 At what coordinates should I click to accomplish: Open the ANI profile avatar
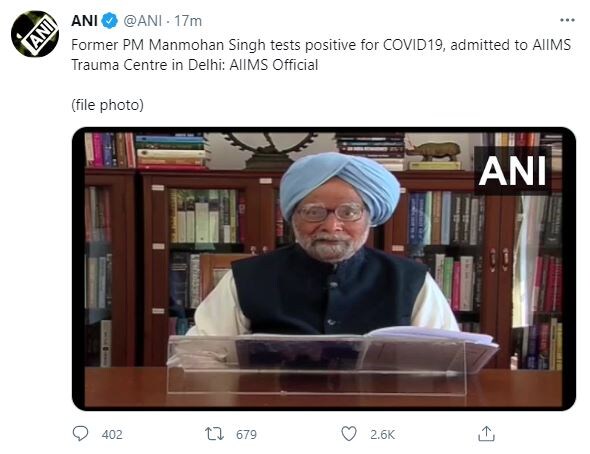coord(35,34)
